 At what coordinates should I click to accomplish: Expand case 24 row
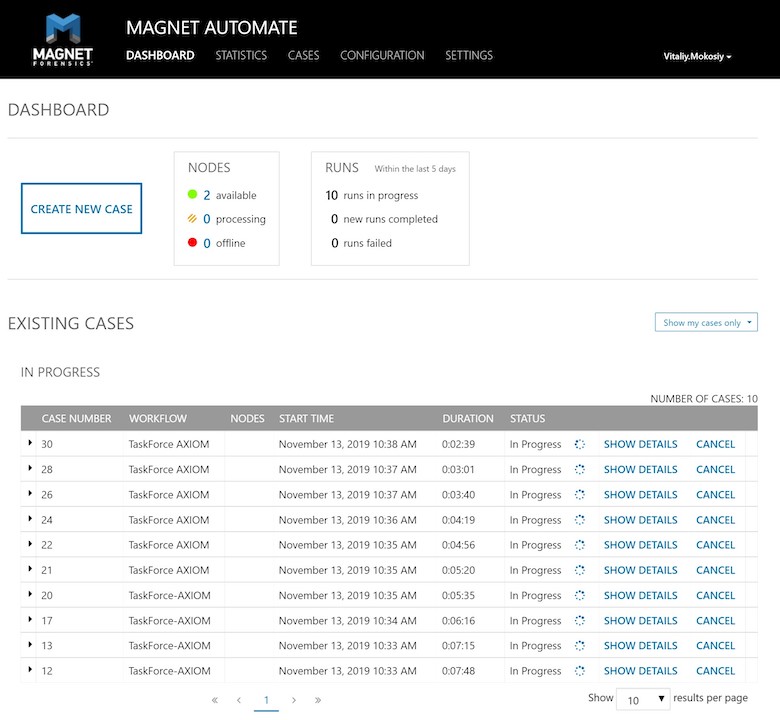click(30, 518)
